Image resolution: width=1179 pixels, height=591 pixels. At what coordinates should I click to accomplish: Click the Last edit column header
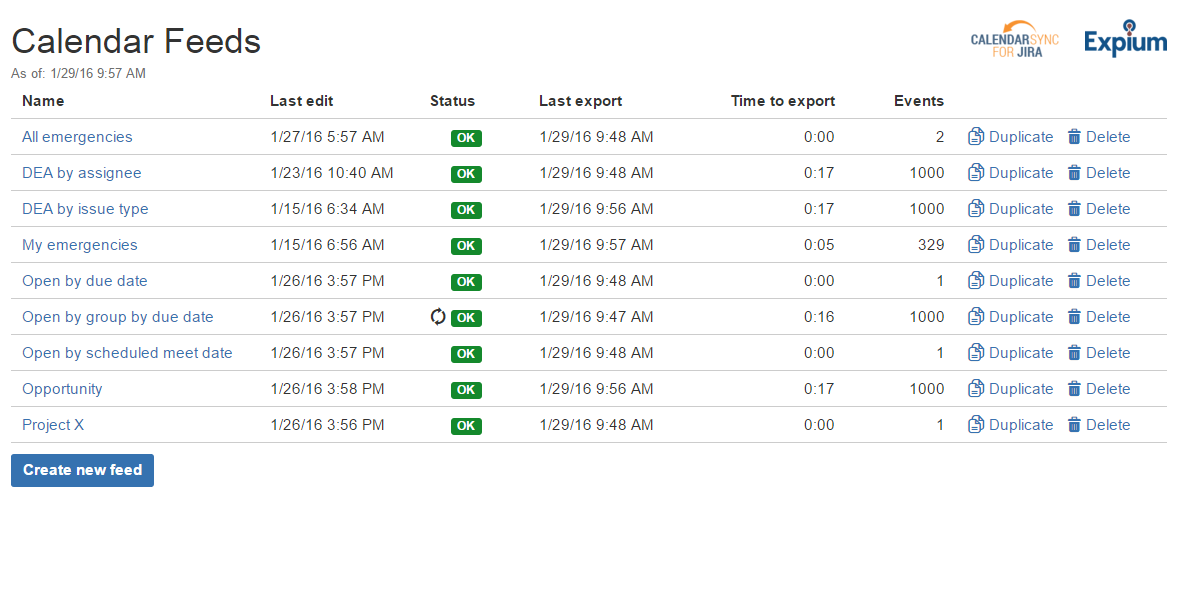coord(302,101)
